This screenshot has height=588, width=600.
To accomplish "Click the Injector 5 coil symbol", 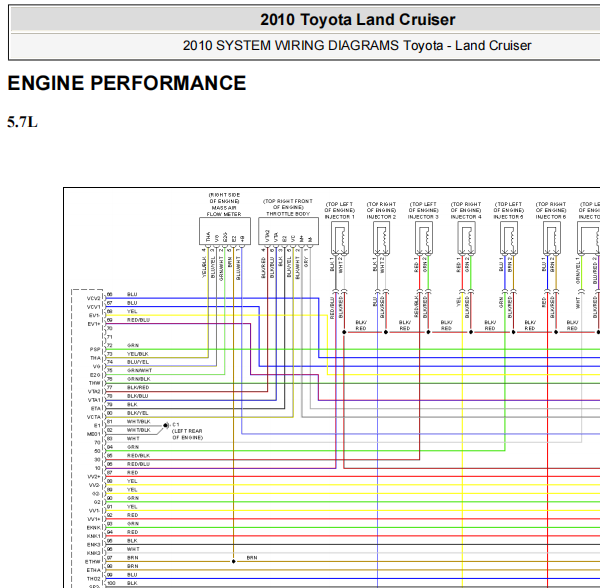I will click(x=509, y=238).
